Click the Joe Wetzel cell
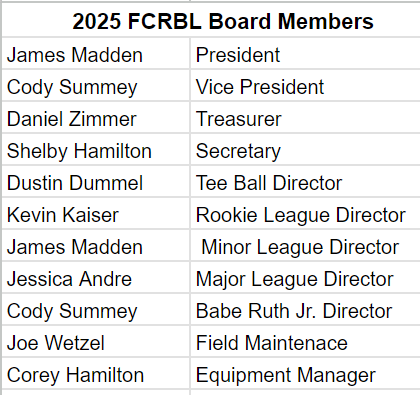This screenshot has width=420, height=395. (96, 342)
